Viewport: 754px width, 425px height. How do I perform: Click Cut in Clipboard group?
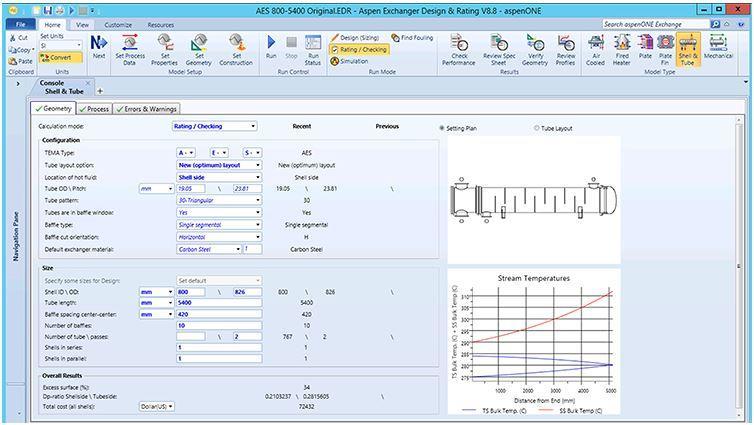click(x=19, y=38)
